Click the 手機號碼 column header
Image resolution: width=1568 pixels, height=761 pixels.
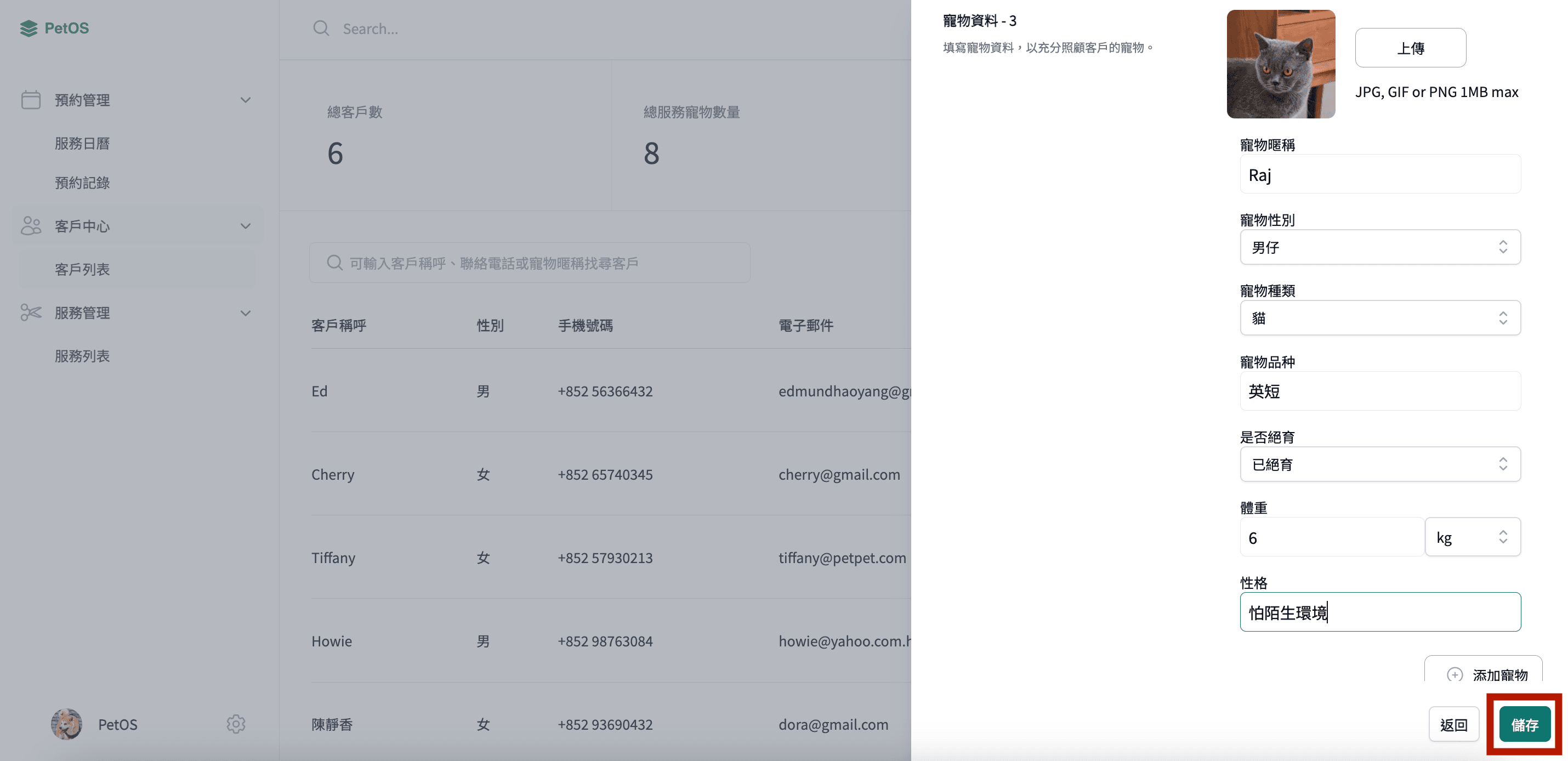pyautogui.click(x=586, y=326)
